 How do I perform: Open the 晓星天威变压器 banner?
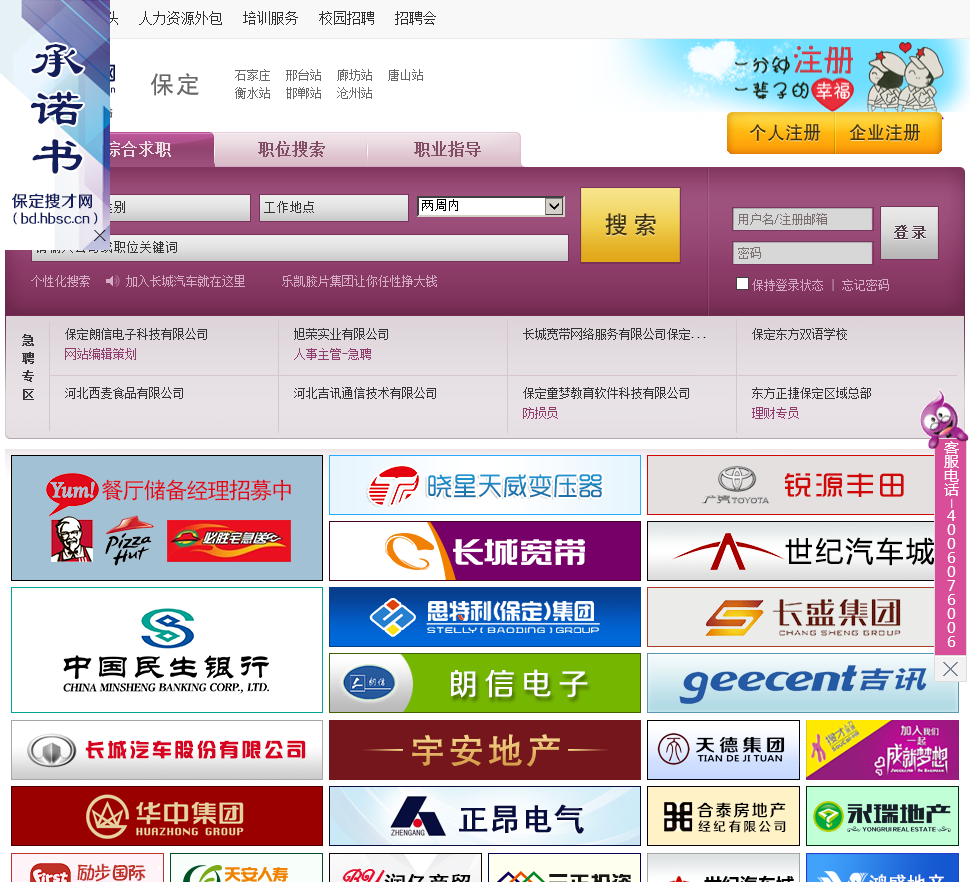tap(485, 486)
